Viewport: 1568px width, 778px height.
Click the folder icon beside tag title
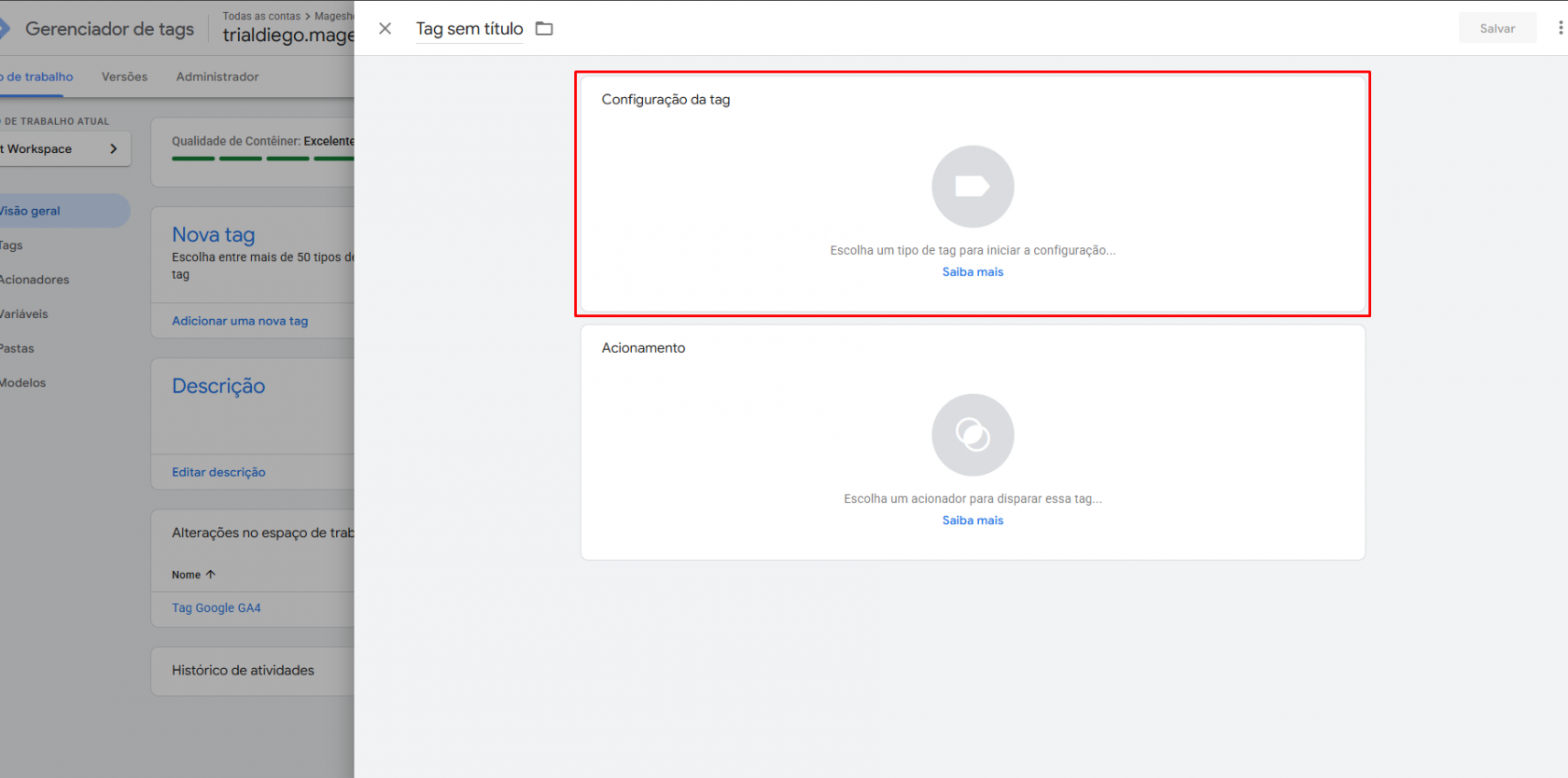[544, 29]
